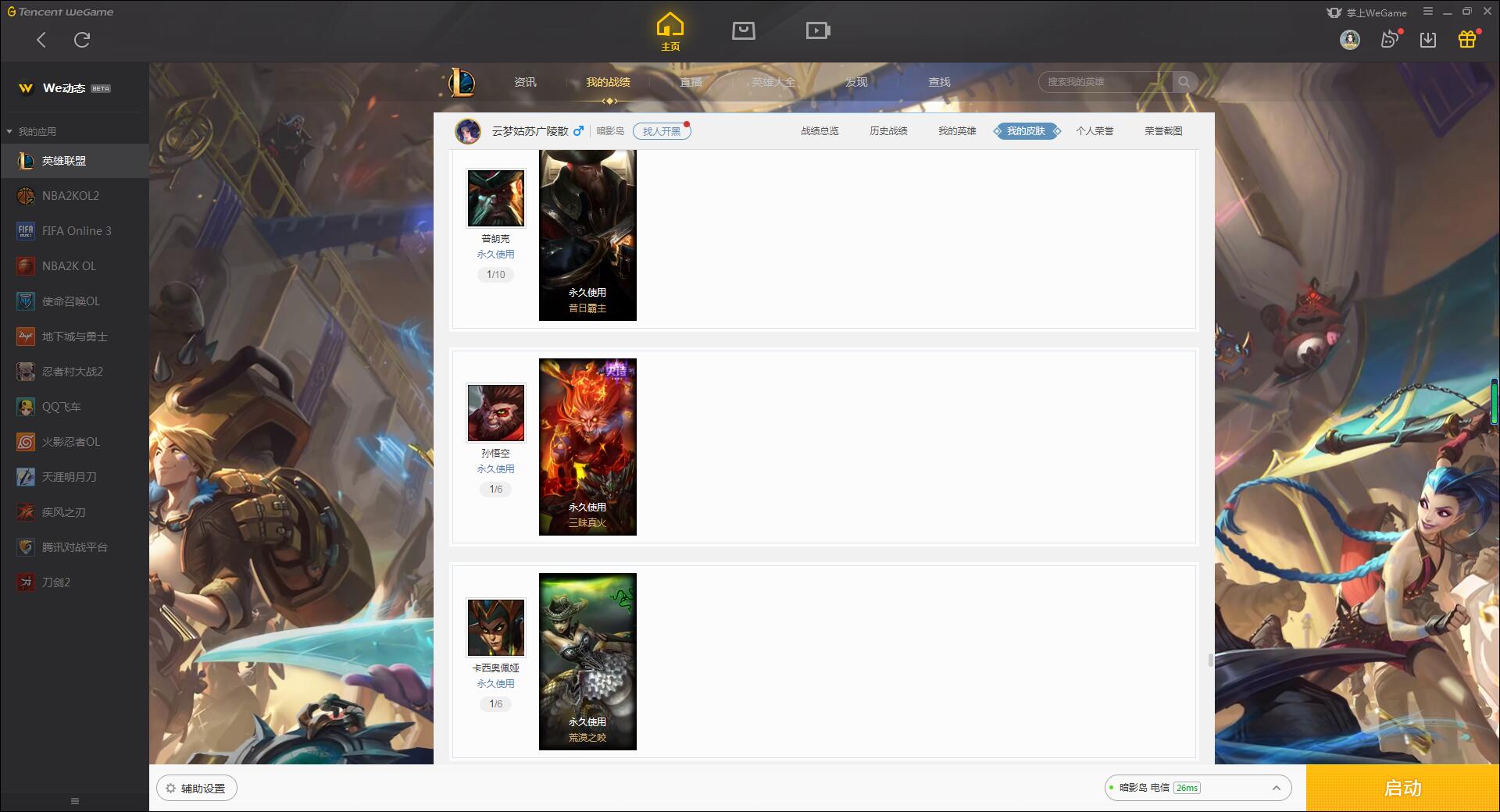The height and width of the screenshot is (812, 1500).
Task: Select 刀剑2 in the sidebar
Action: (x=74, y=582)
